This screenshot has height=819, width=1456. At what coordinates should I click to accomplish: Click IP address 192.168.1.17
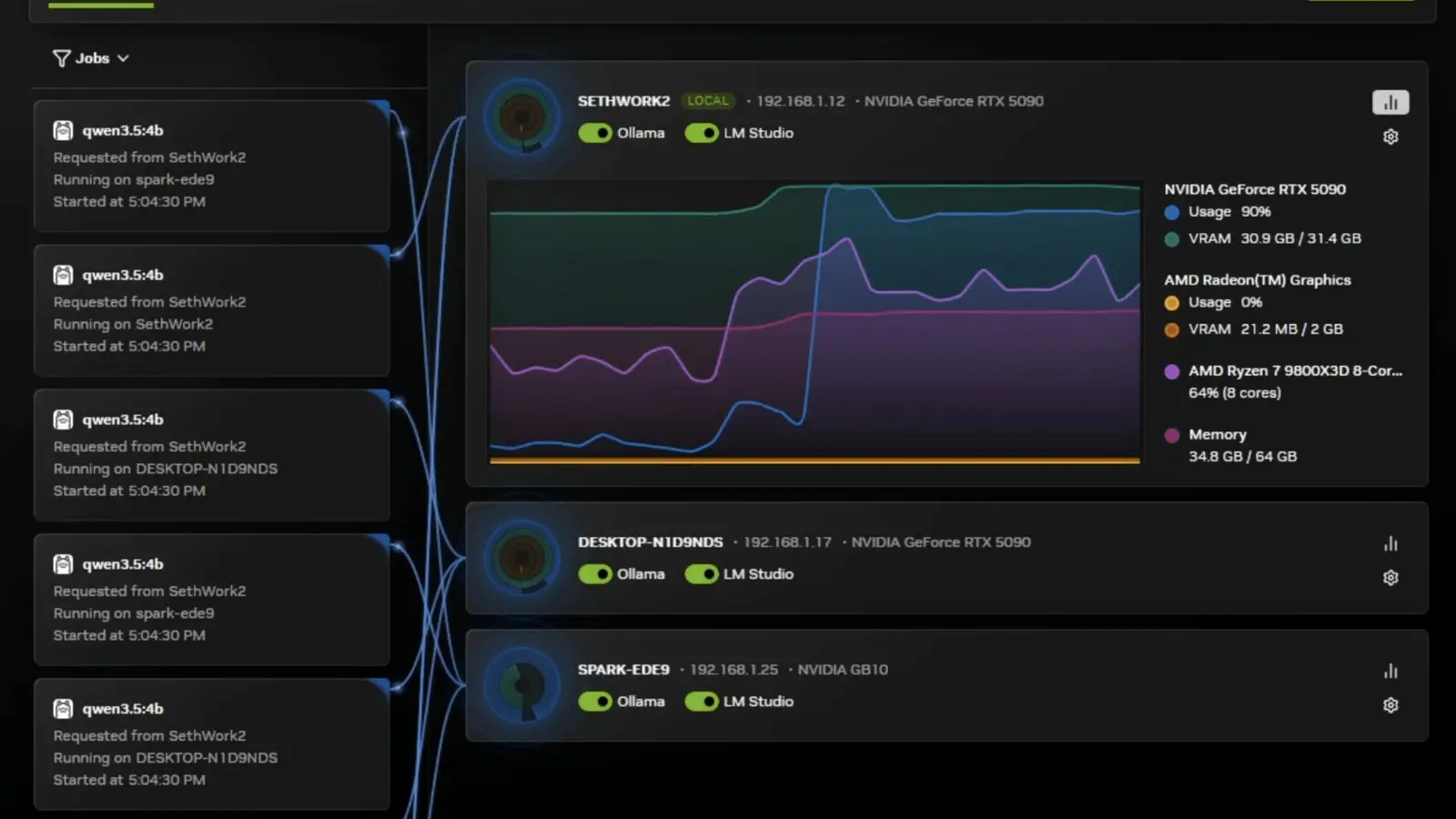click(x=788, y=542)
